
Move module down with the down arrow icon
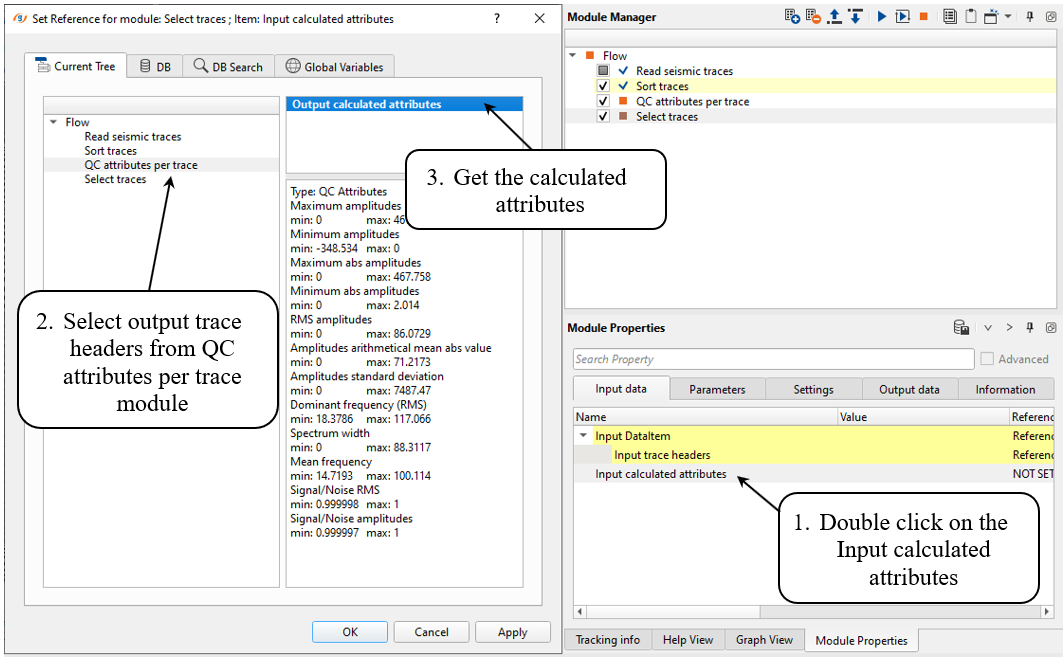pyautogui.click(x=855, y=17)
